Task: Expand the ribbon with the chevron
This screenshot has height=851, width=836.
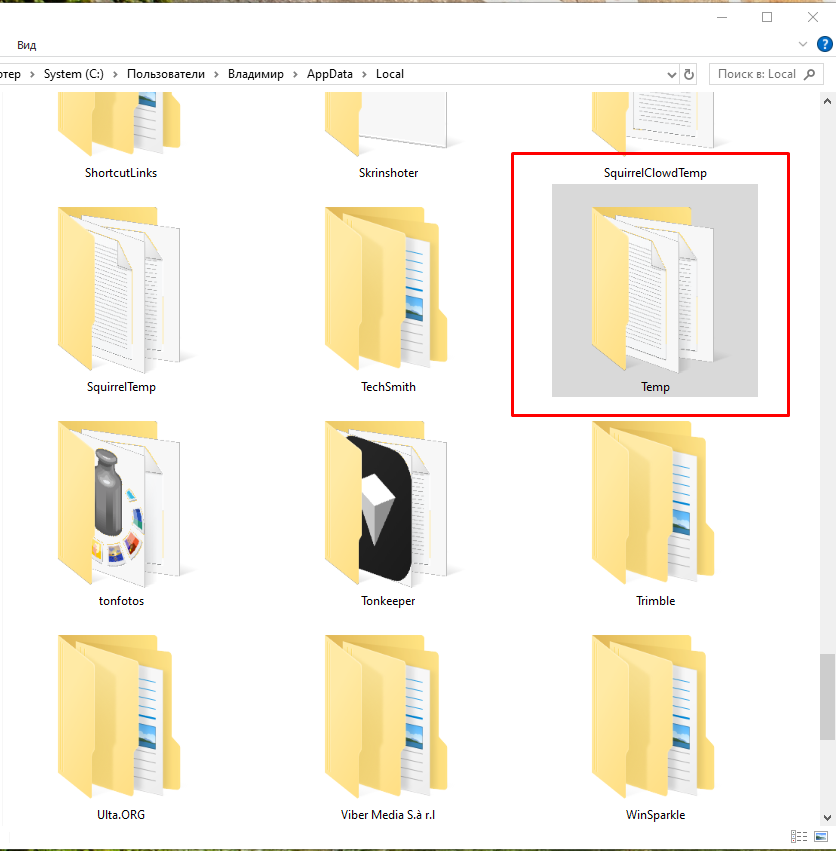Action: point(803,45)
